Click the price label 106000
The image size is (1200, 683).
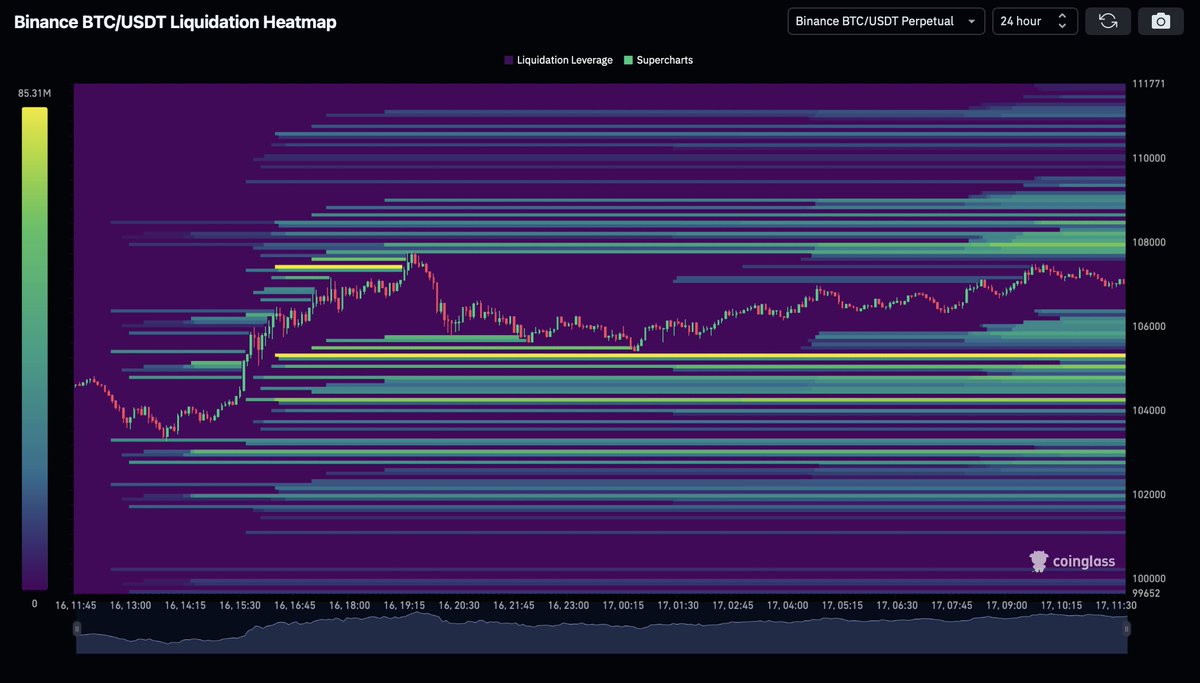click(x=1149, y=327)
